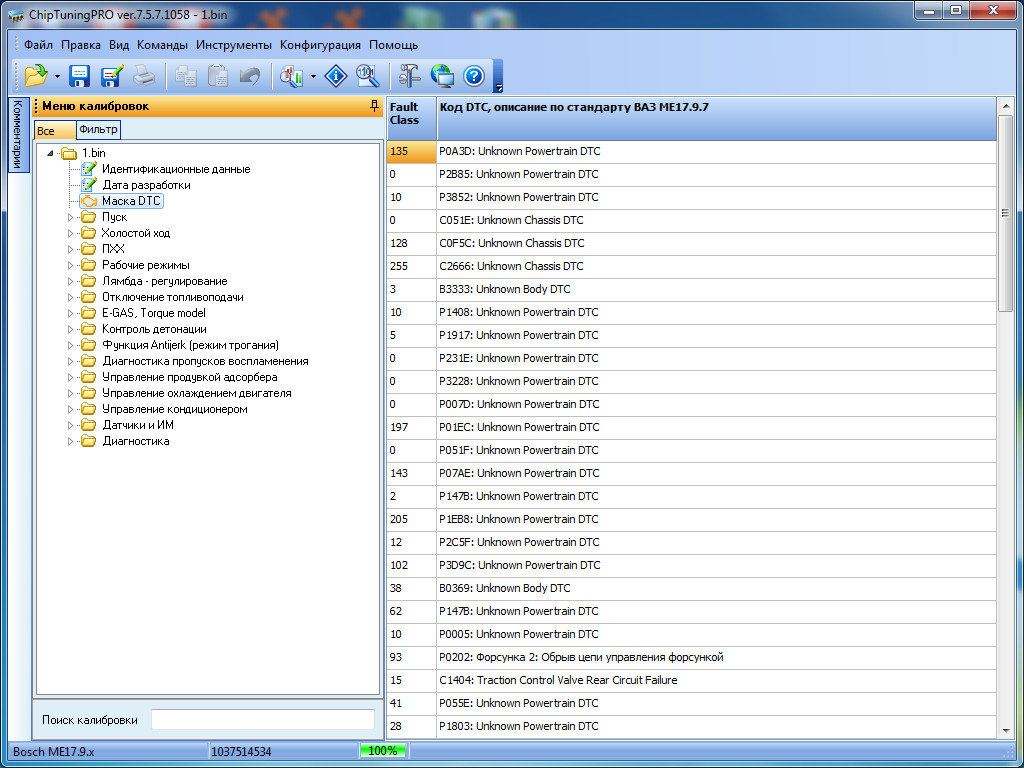This screenshot has height=768, width=1024.
Task: Click the globe with monitor icon
Action: [441, 75]
